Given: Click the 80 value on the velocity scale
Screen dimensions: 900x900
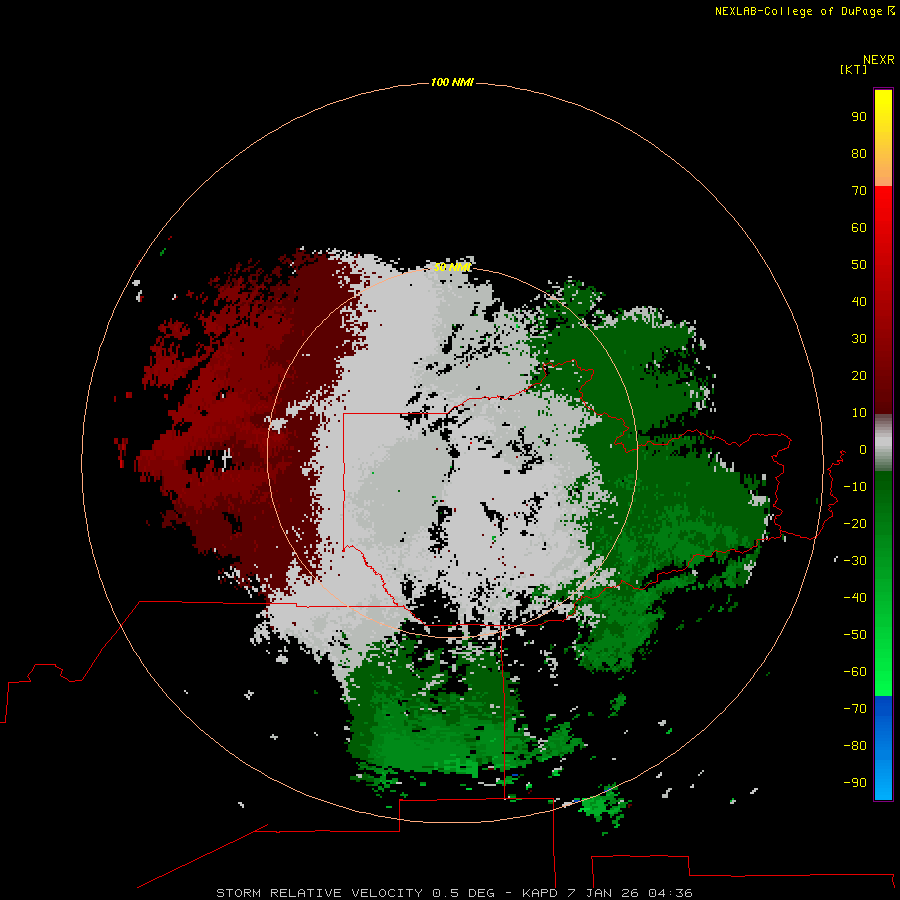Looking at the screenshot, I should [x=859, y=153].
